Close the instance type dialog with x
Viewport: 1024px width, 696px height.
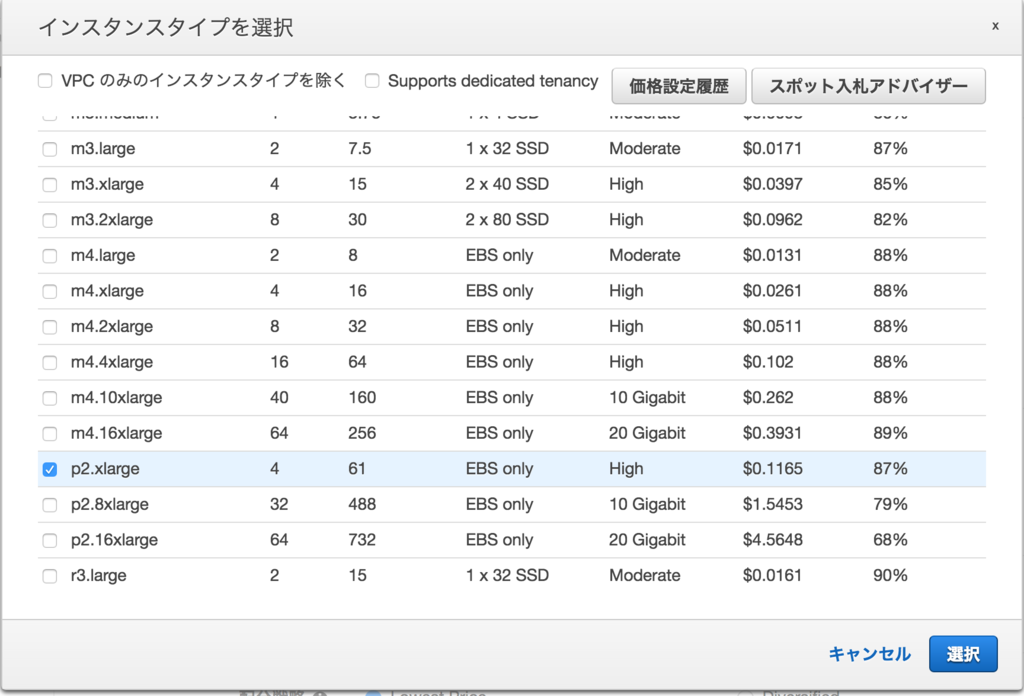pos(995,26)
